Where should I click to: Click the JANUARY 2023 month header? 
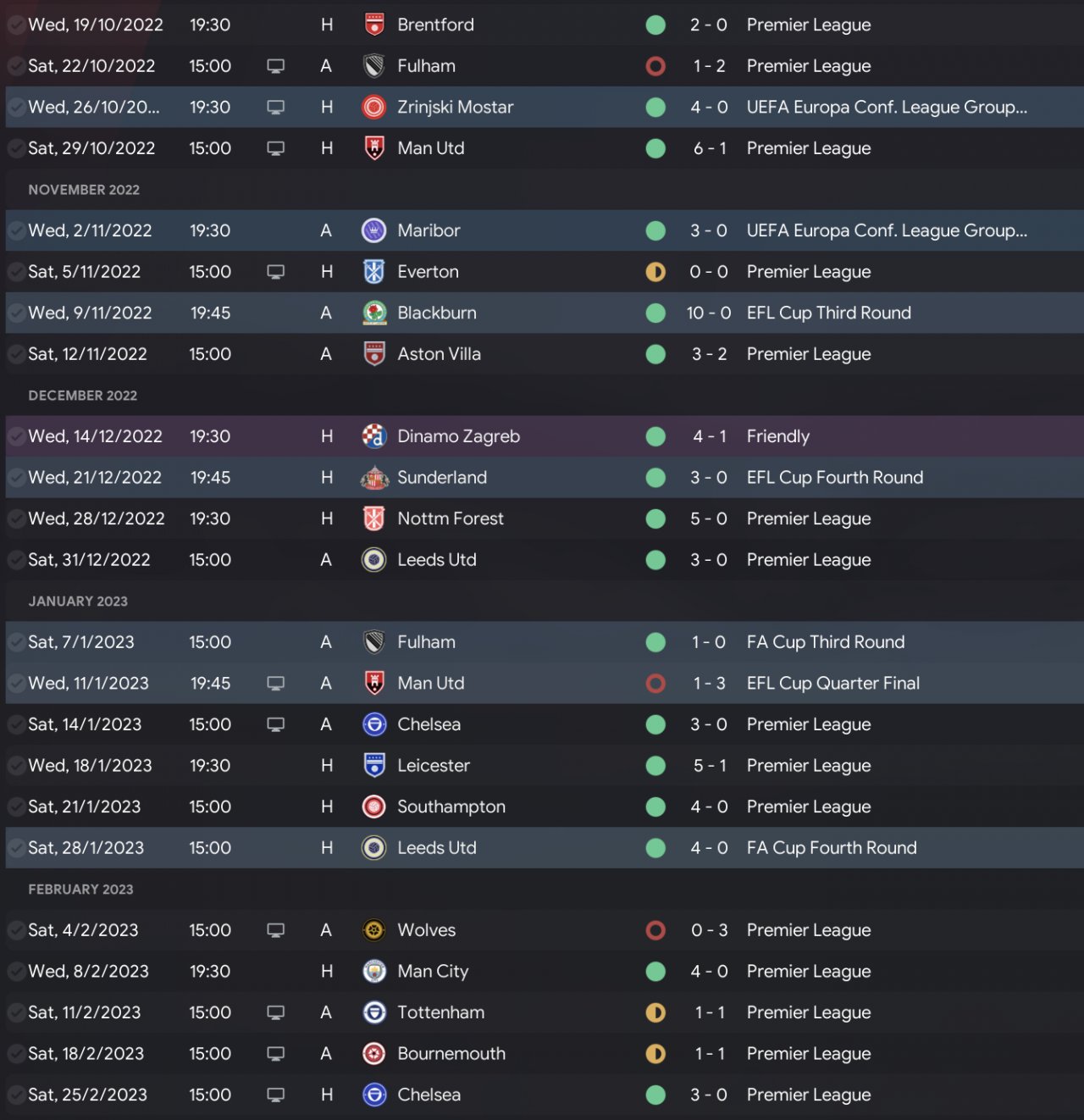[x=78, y=602]
